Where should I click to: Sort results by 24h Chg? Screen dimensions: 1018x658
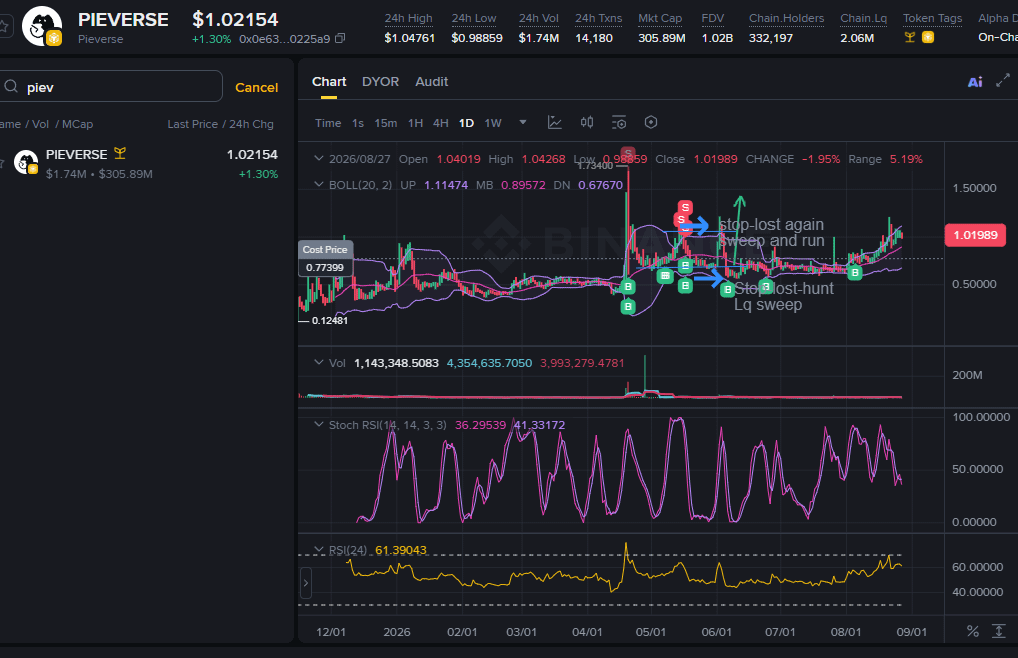(x=251, y=124)
